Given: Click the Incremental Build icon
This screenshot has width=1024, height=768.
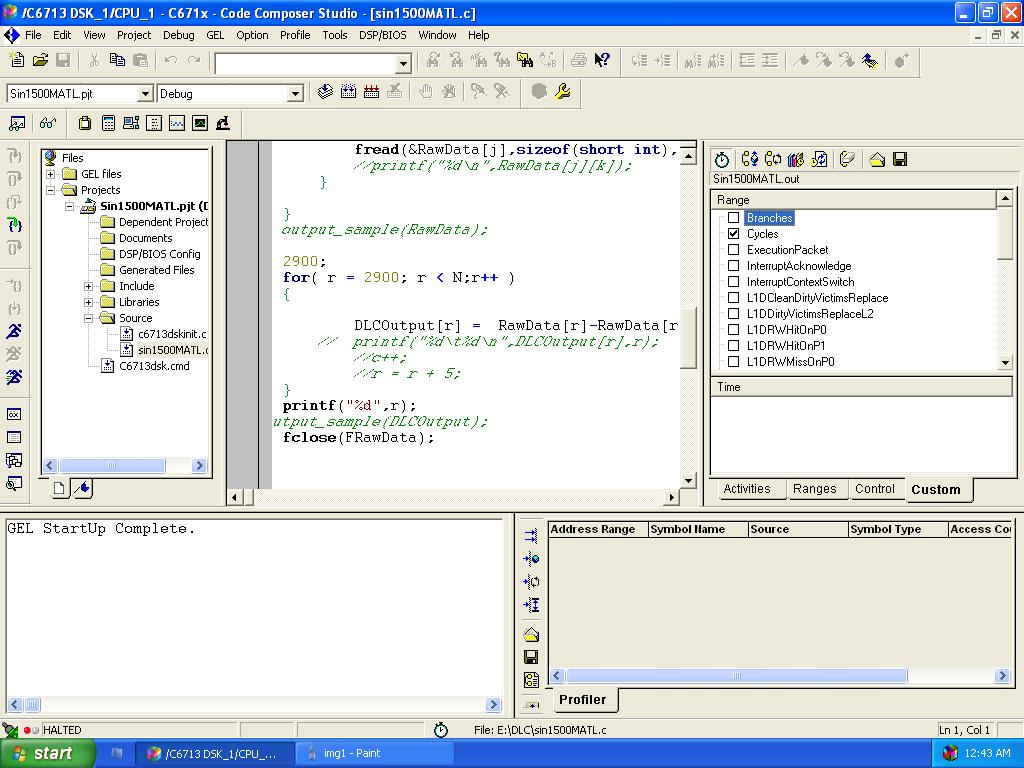Looking at the screenshot, I should pos(349,92).
